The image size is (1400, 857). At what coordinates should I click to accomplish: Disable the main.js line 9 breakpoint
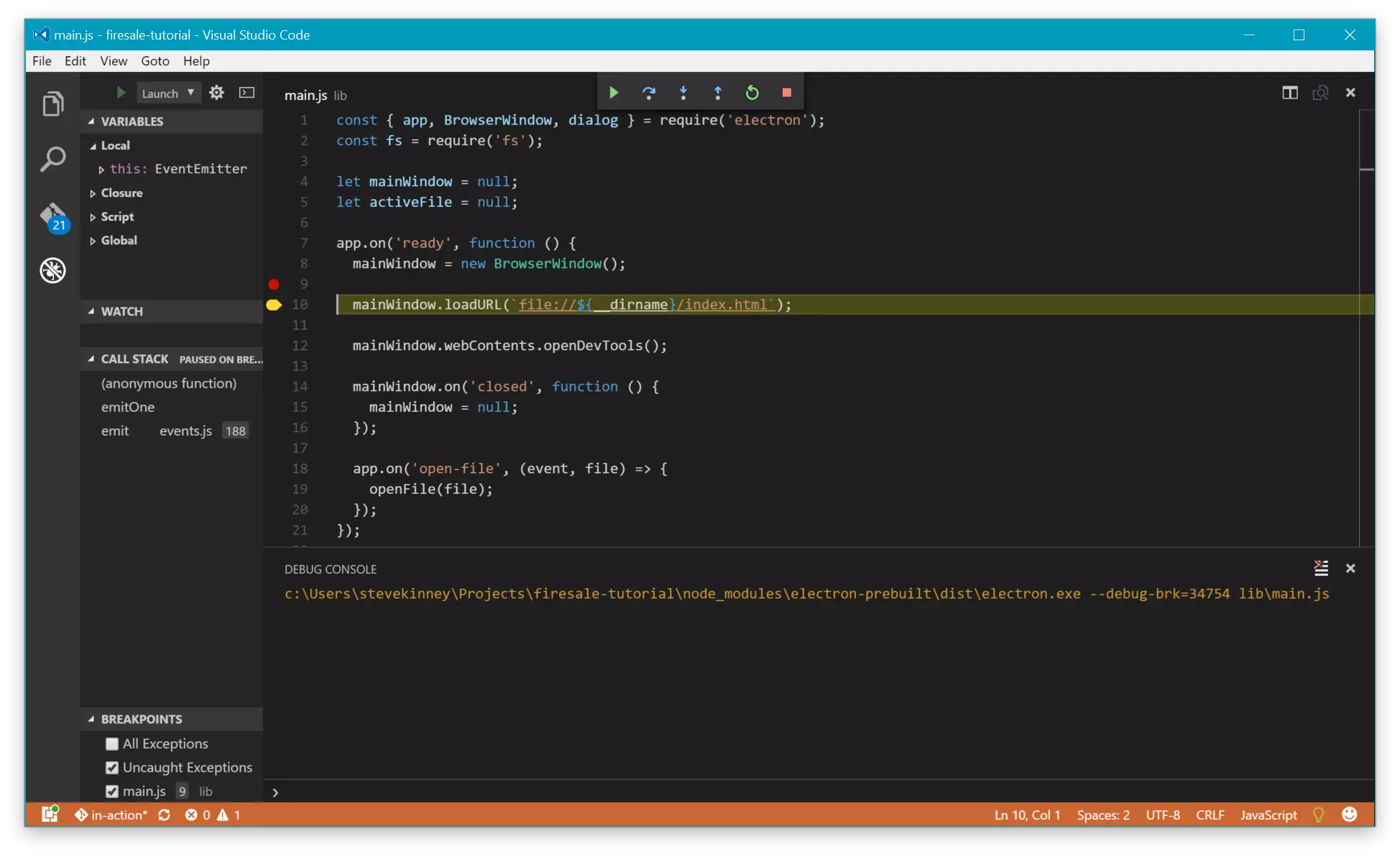pos(112,791)
